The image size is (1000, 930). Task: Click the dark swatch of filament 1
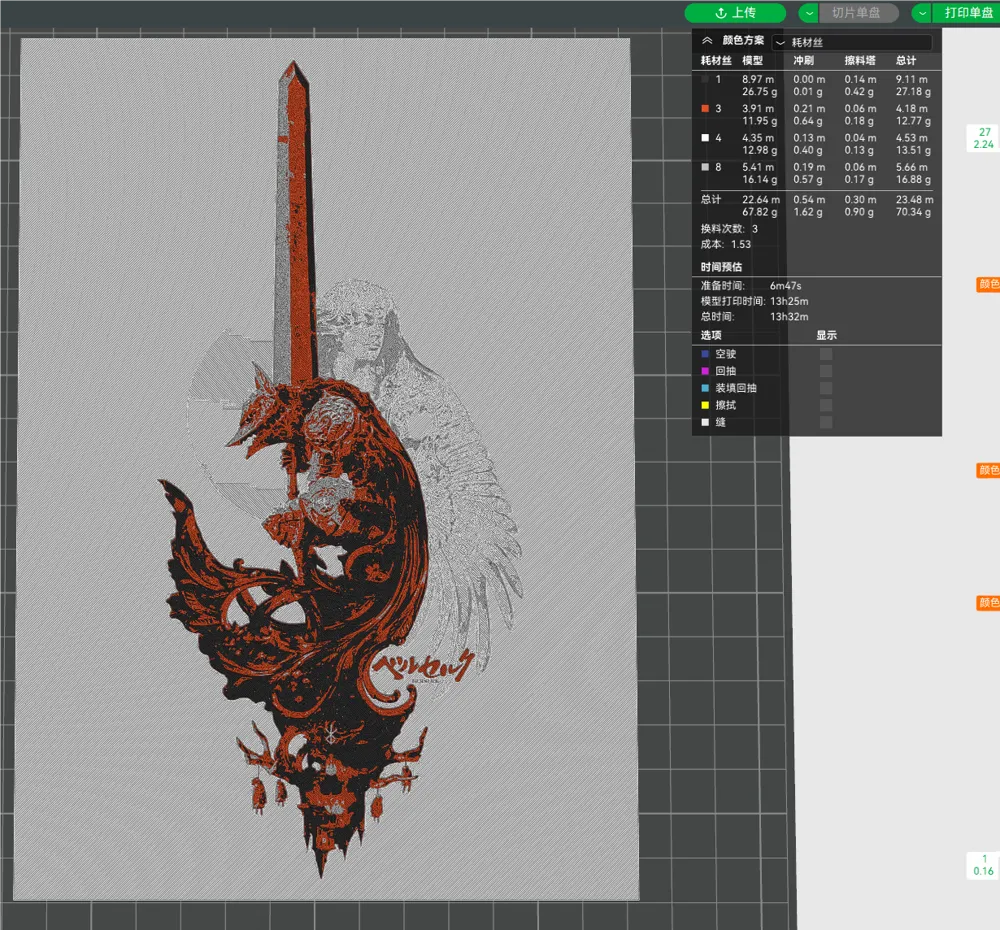tap(705, 79)
